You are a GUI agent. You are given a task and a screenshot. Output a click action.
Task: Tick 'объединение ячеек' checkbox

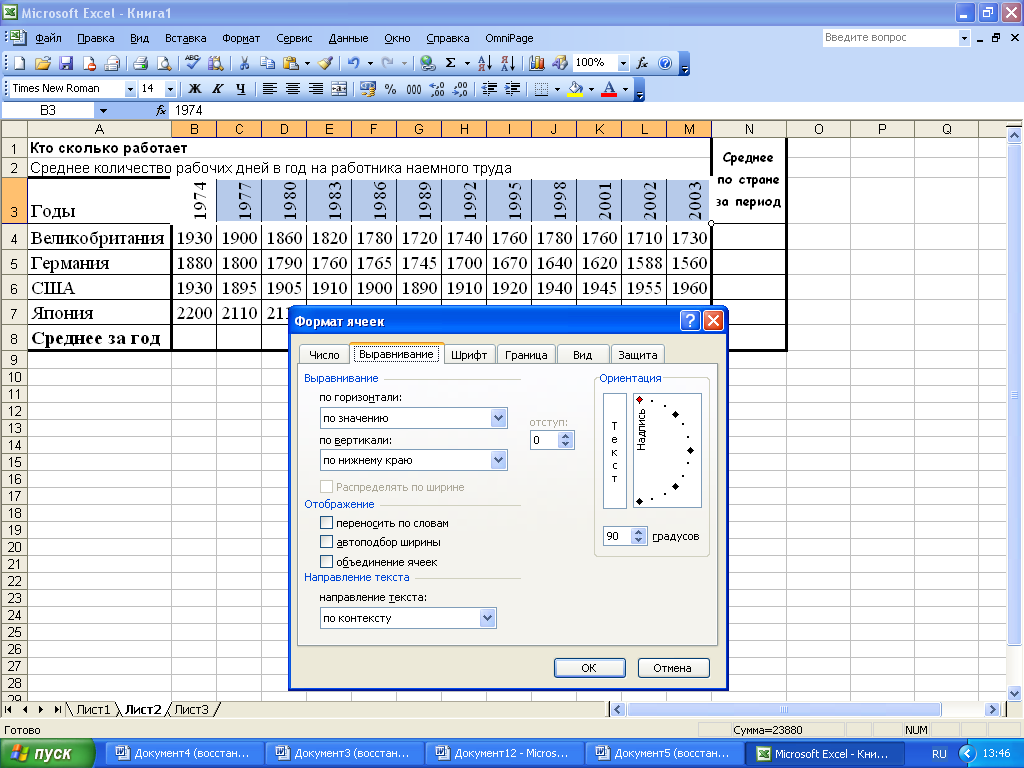coord(327,561)
